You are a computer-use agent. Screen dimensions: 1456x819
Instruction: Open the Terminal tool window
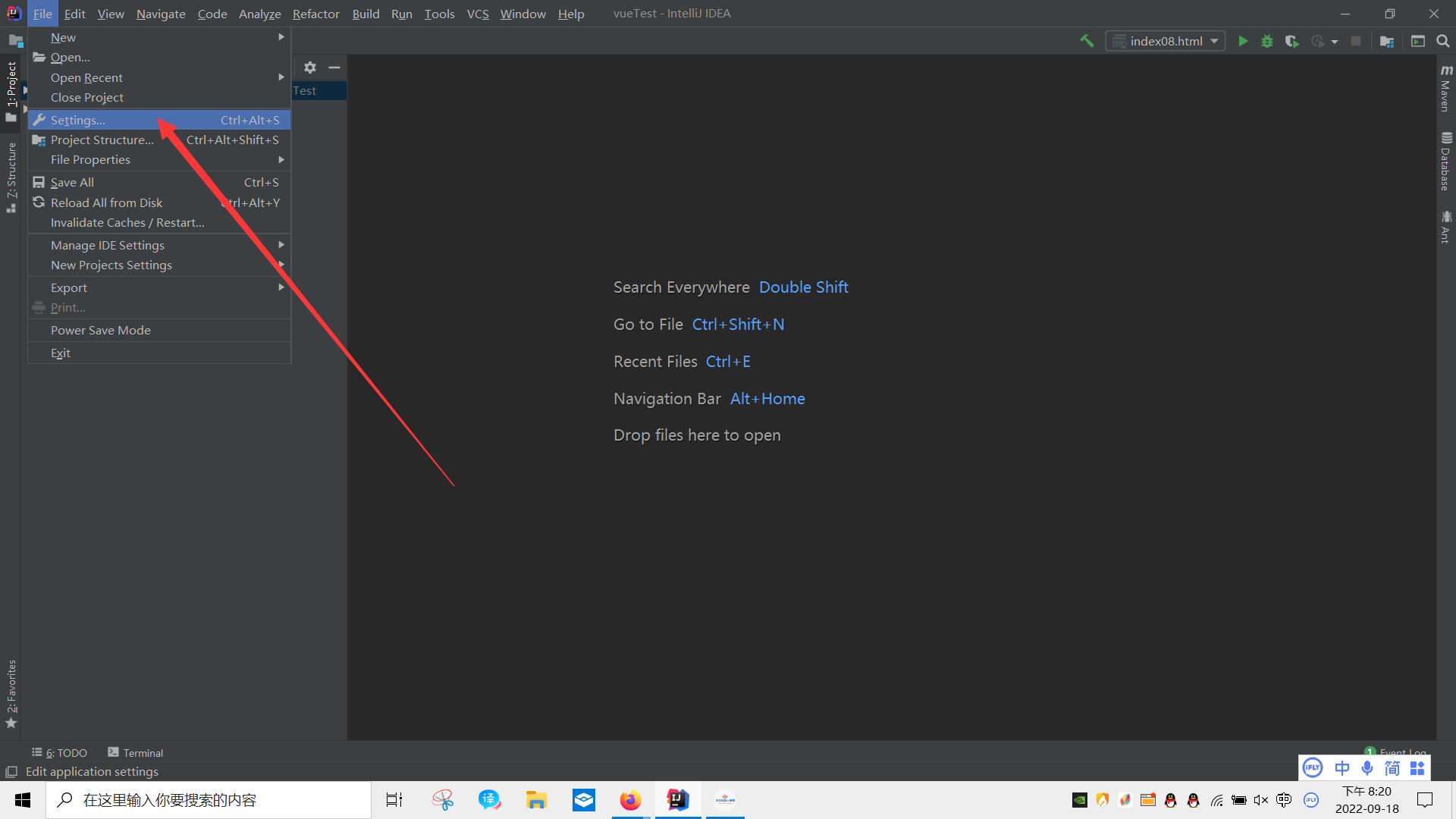point(136,753)
